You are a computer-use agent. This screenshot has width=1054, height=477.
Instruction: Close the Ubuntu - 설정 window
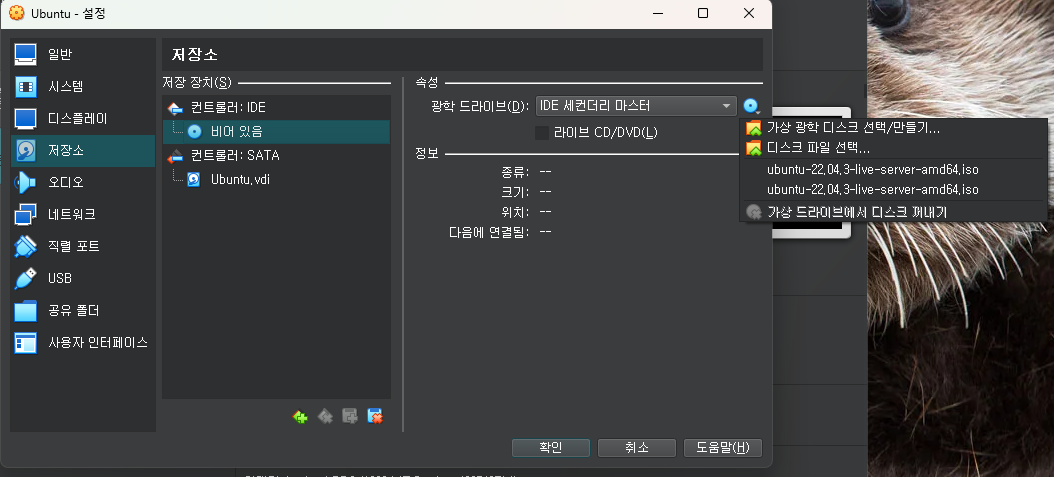749,13
